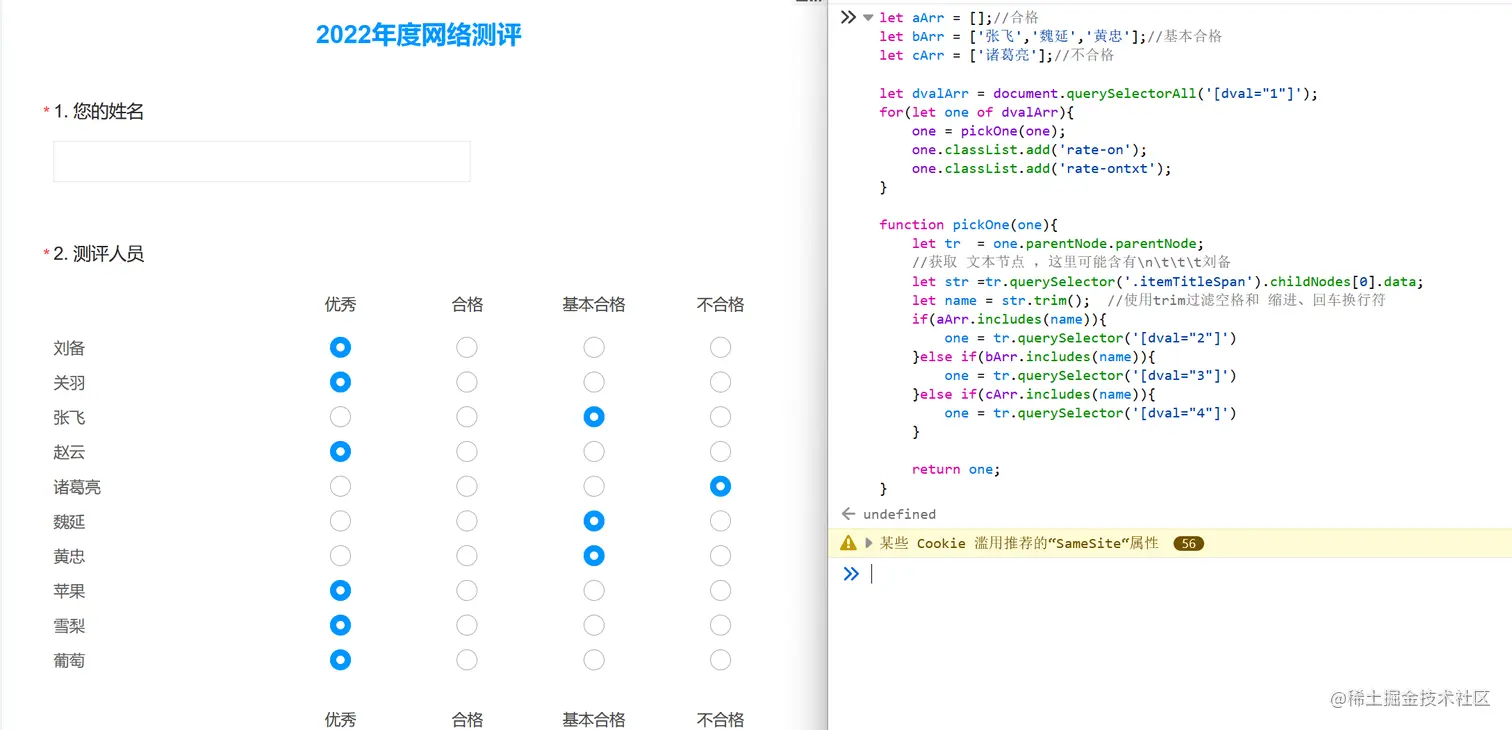This screenshot has height=730, width=1512.
Task: Click the yellow warning triangle icon
Action: [848, 543]
